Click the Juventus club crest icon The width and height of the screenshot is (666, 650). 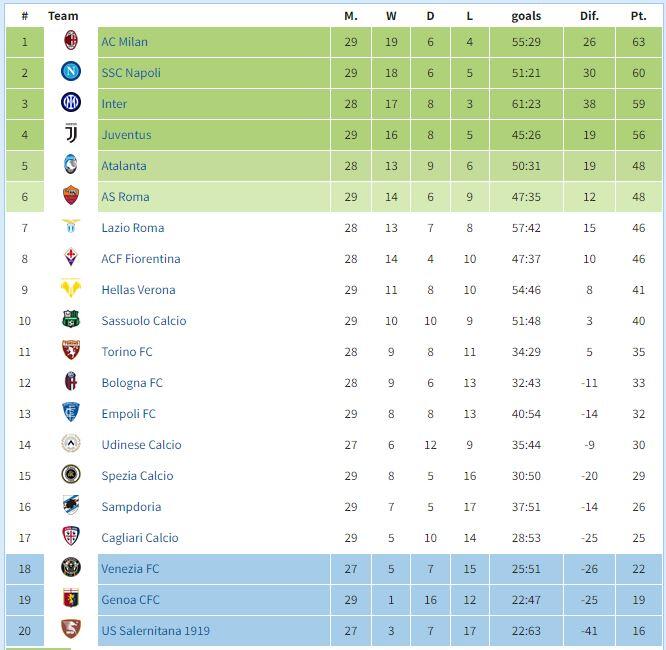pos(71,135)
